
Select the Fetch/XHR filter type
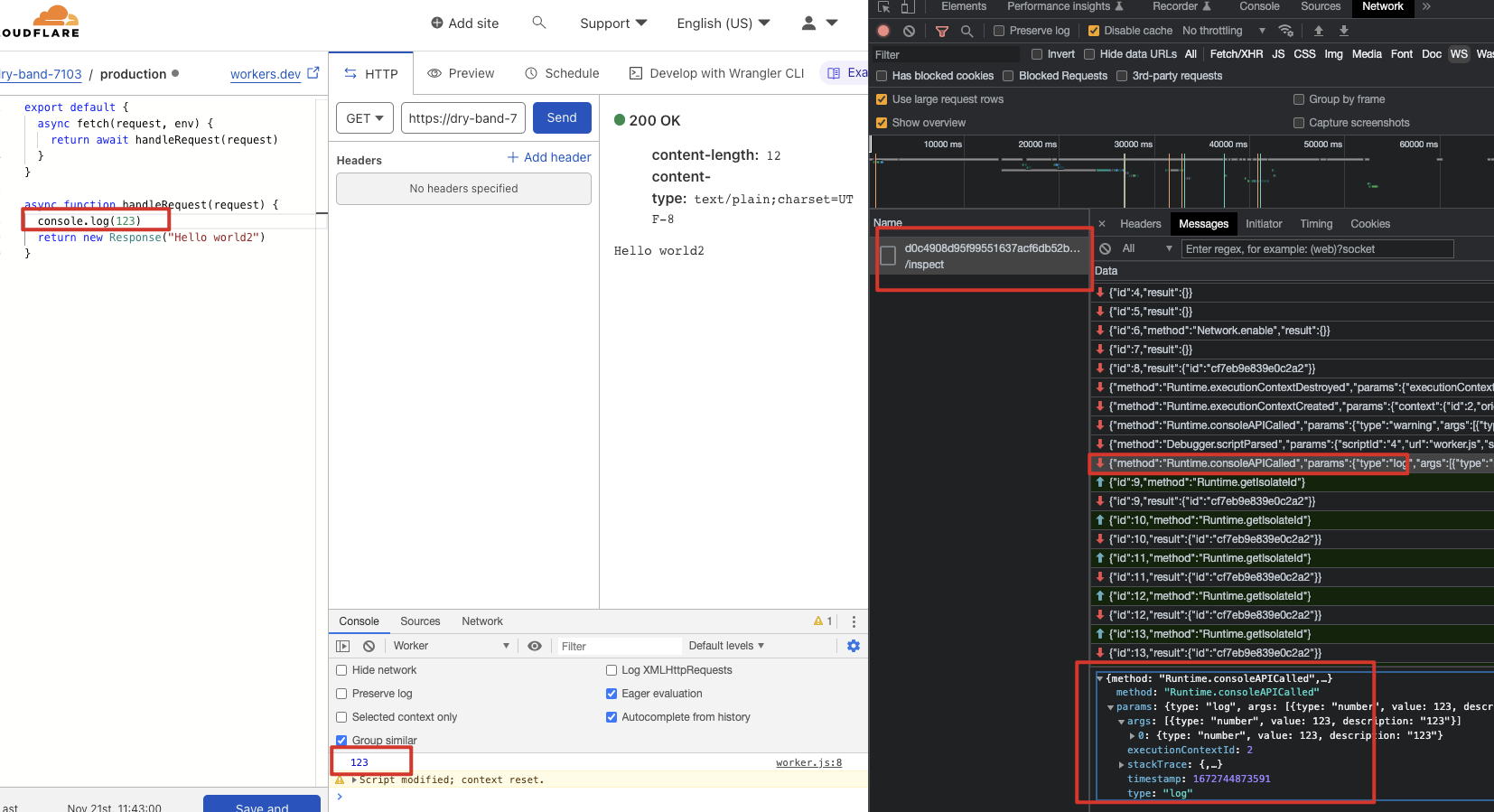[1237, 54]
